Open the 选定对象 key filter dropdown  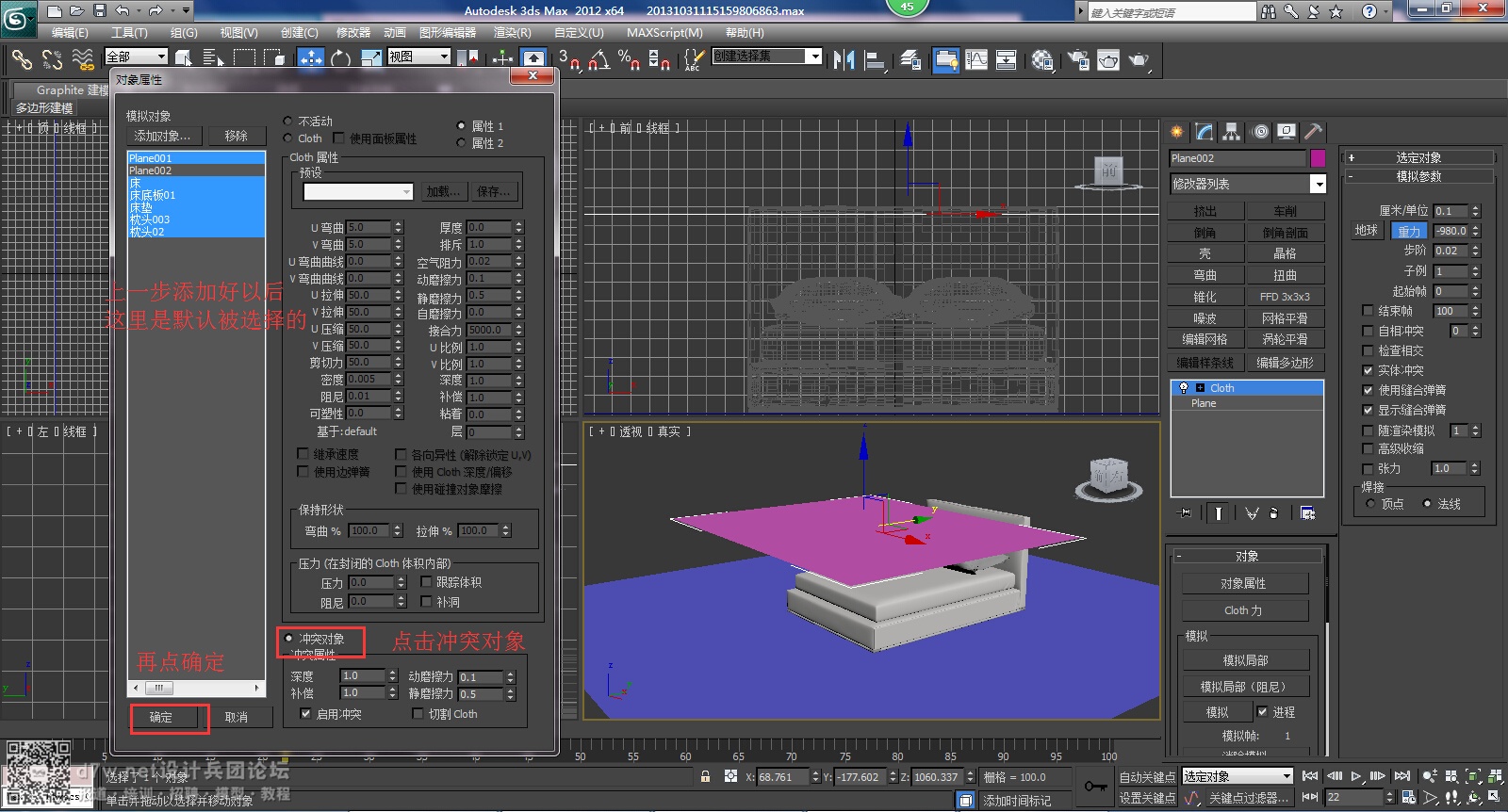1238,776
